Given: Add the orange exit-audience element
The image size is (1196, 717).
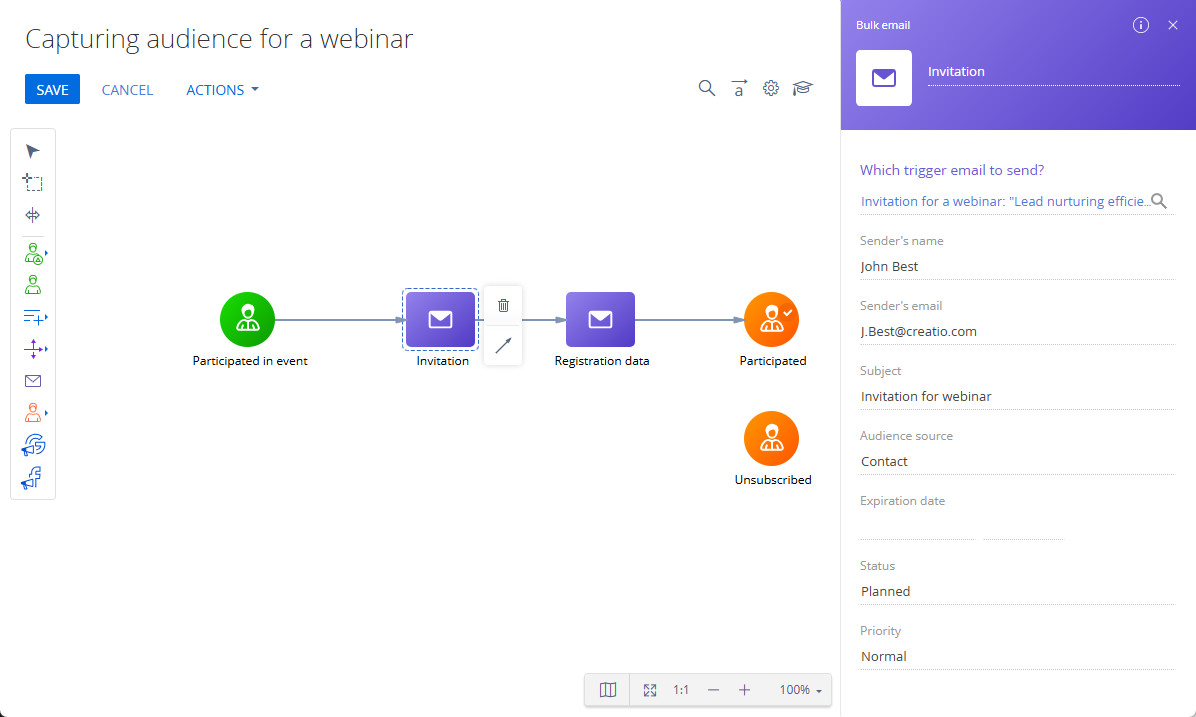Looking at the screenshot, I should point(34,413).
